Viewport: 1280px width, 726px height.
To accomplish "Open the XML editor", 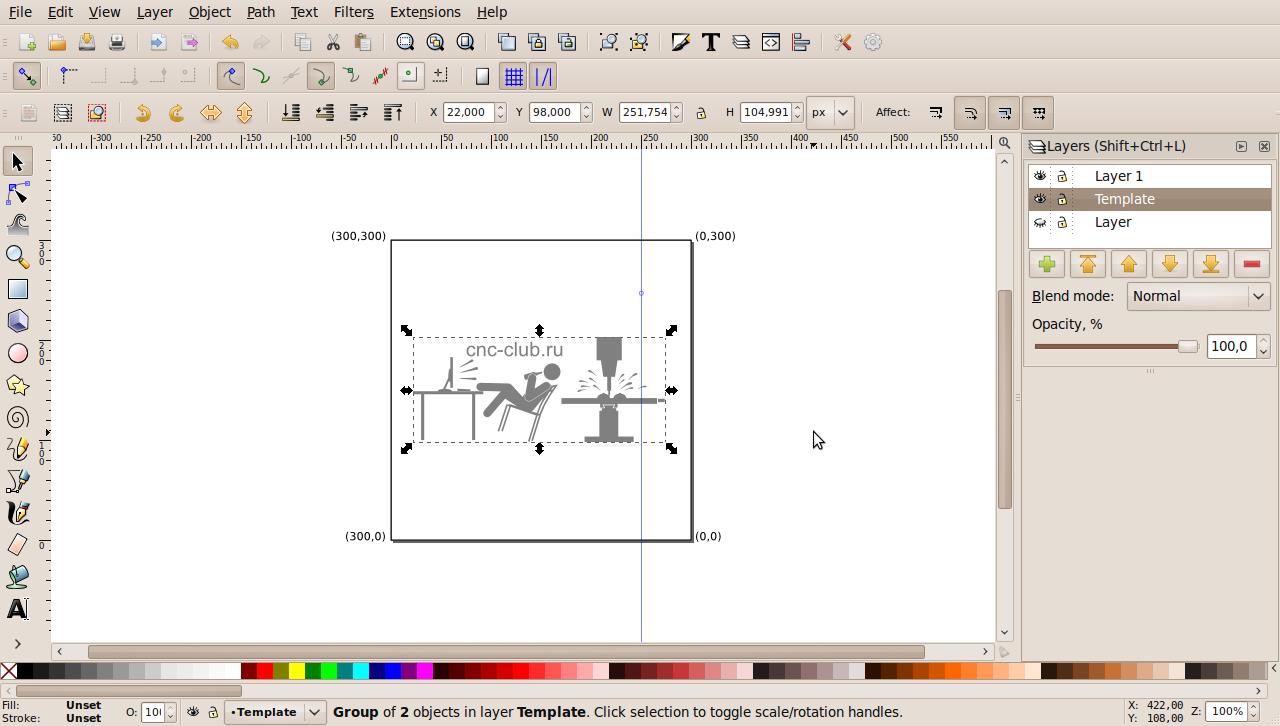I will (771, 42).
